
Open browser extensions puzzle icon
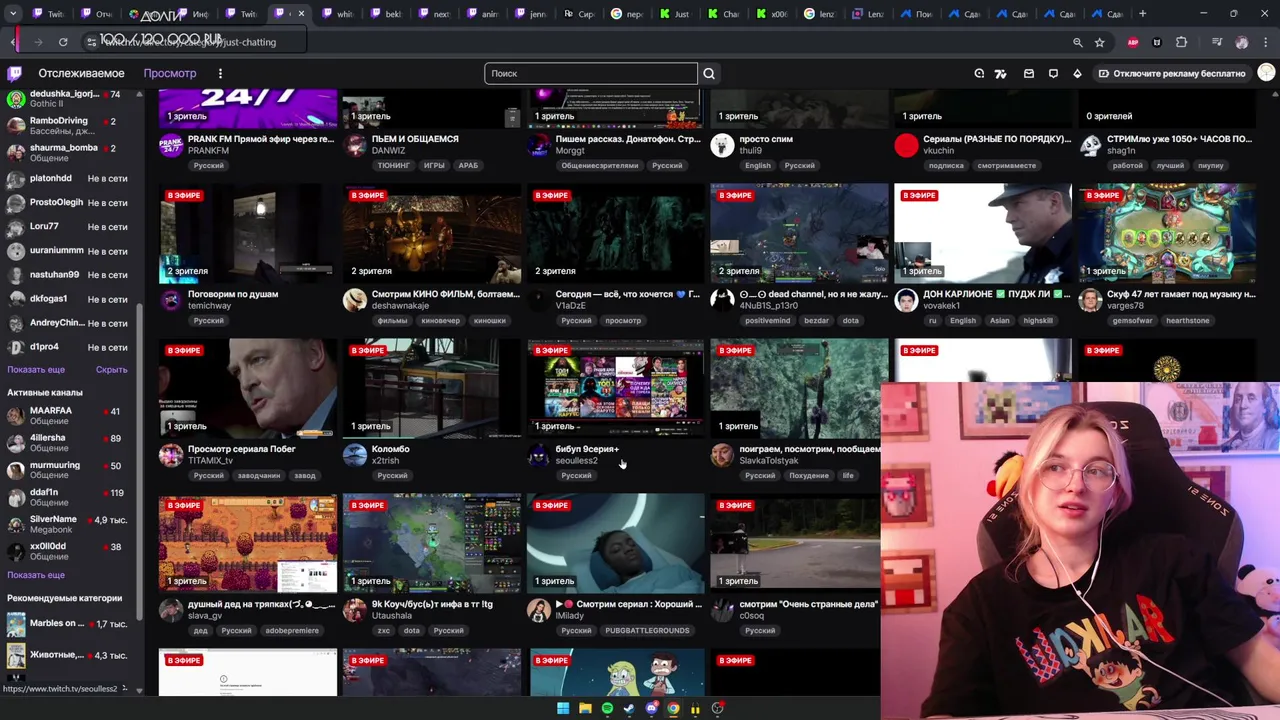tap(1181, 42)
